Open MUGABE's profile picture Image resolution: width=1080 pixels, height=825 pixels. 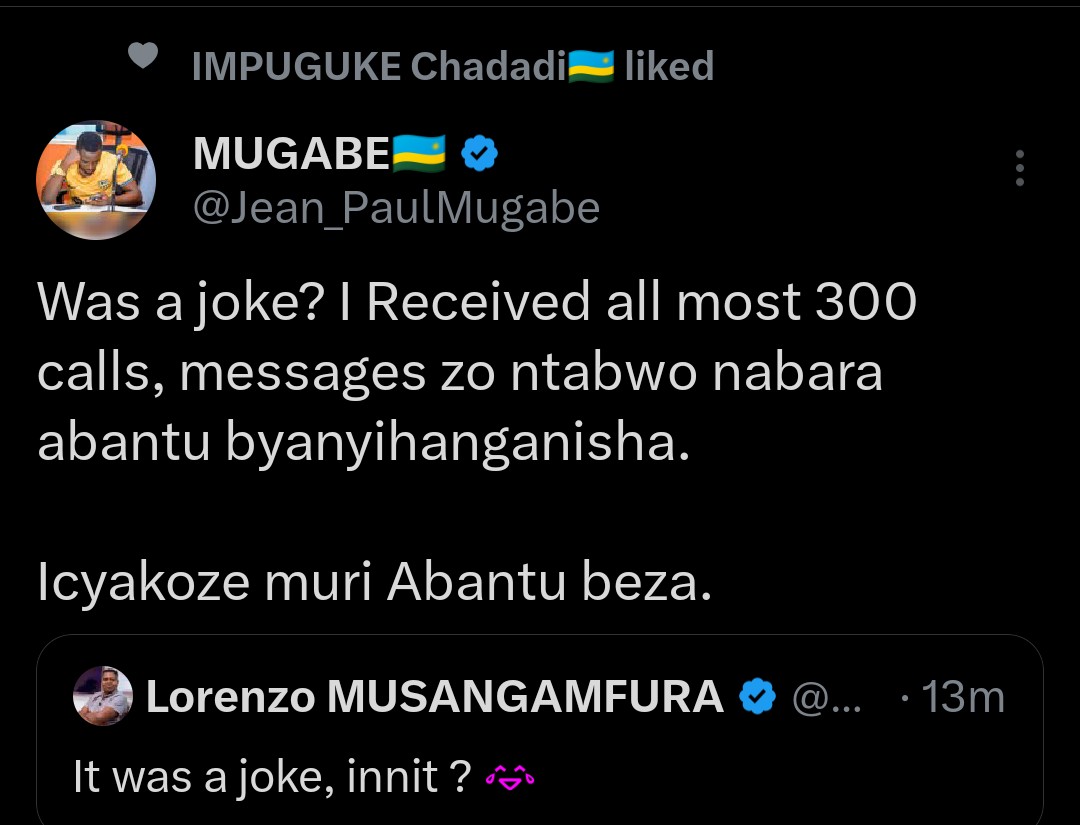[96, 181]
